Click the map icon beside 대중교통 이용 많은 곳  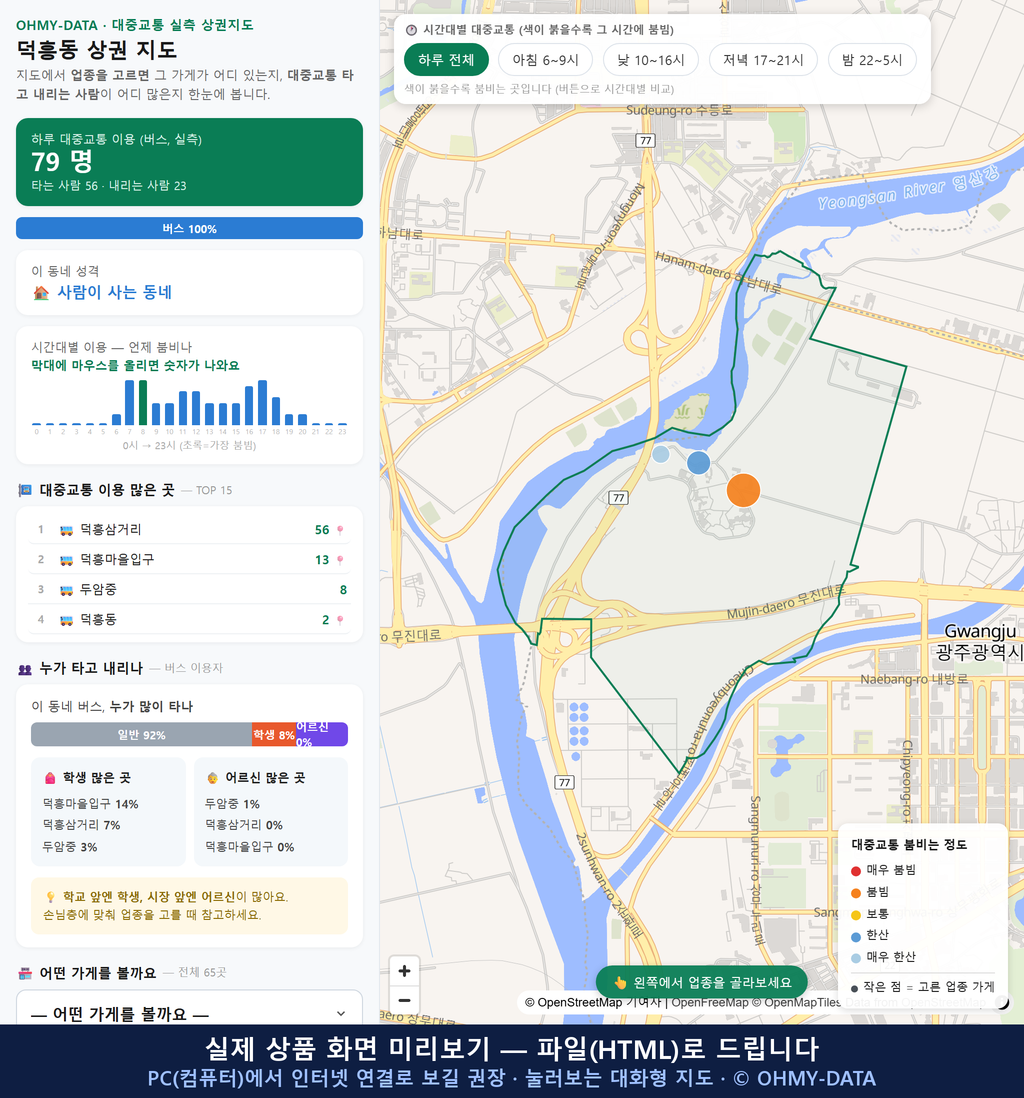[25, 490]
